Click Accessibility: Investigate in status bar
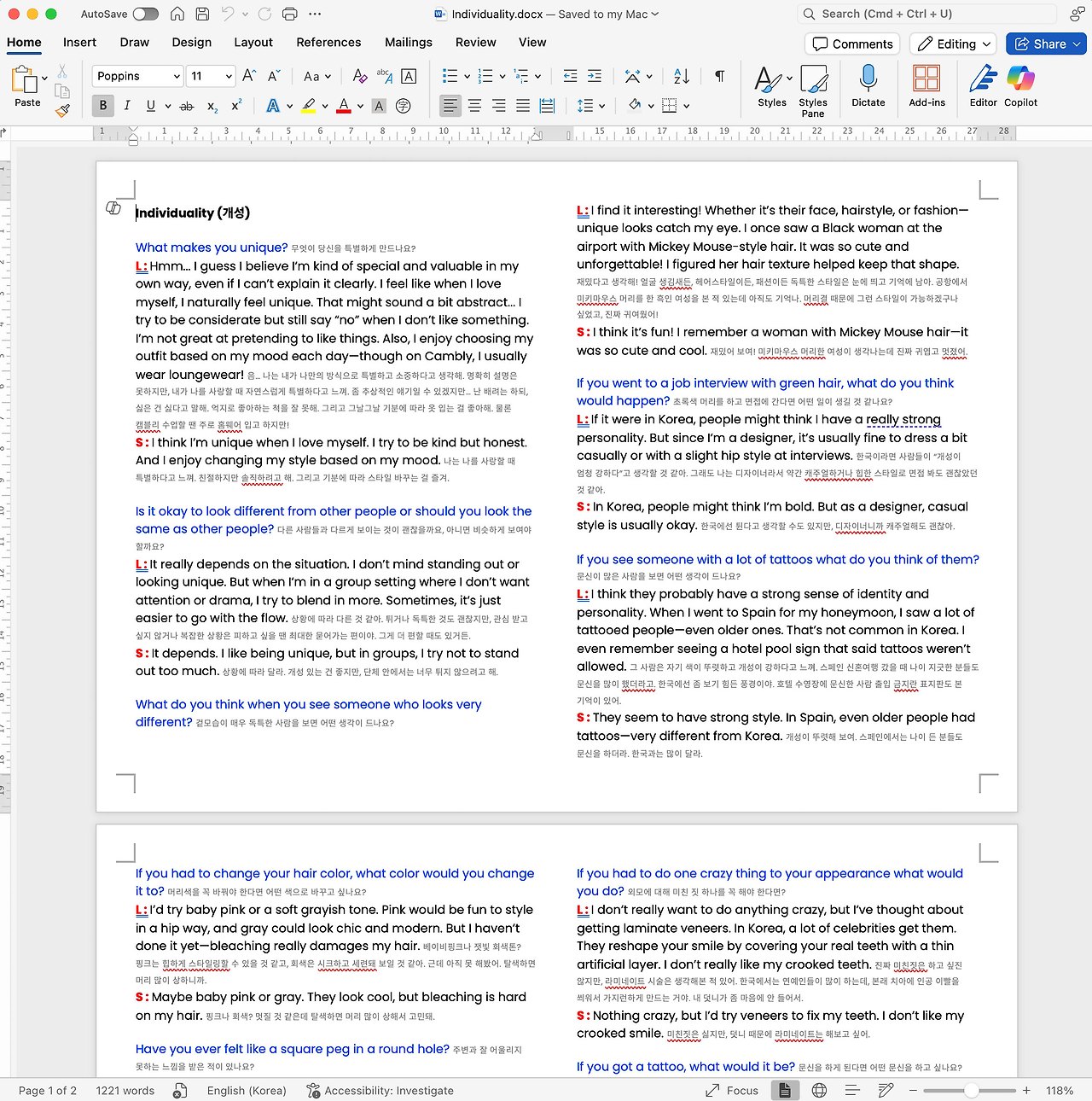This screenshot has width=1092, height=1101. click(x=380, y=1090)
